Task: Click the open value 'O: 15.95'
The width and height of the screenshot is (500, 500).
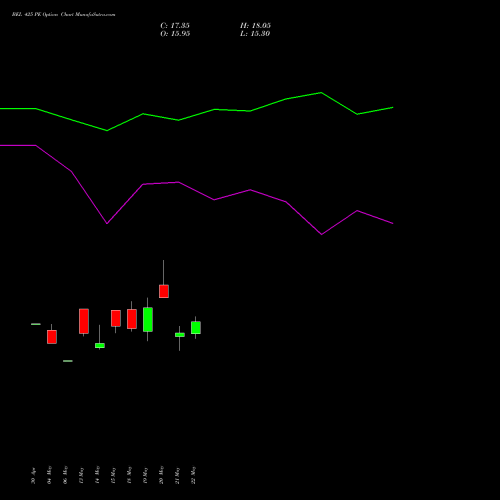Action: [x=175, y=34]
